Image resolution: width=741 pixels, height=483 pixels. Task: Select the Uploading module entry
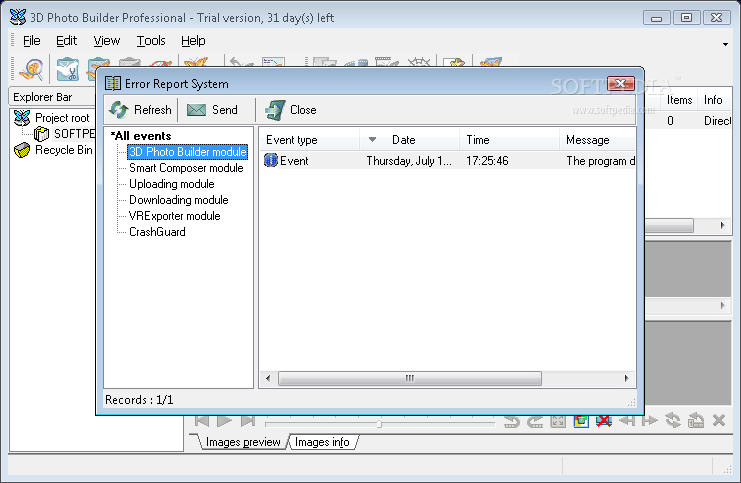click(x=172, y=184)
